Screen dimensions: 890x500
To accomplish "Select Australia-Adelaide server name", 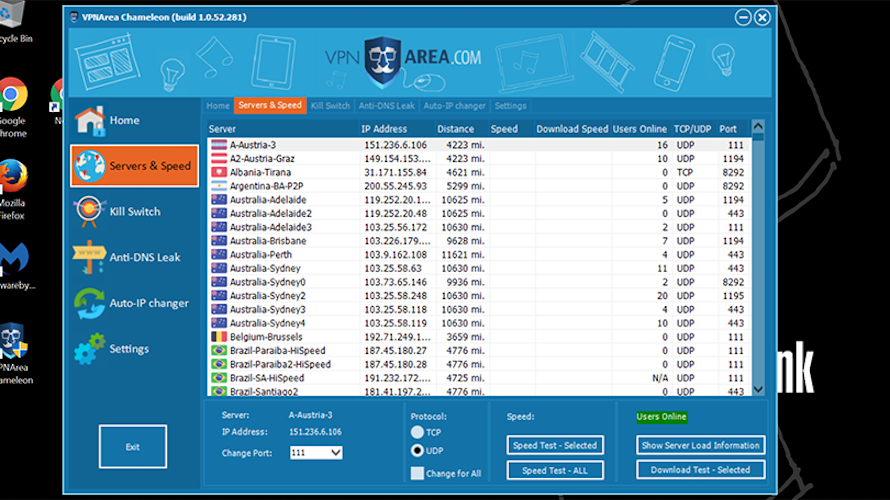I will click(268, 200).
